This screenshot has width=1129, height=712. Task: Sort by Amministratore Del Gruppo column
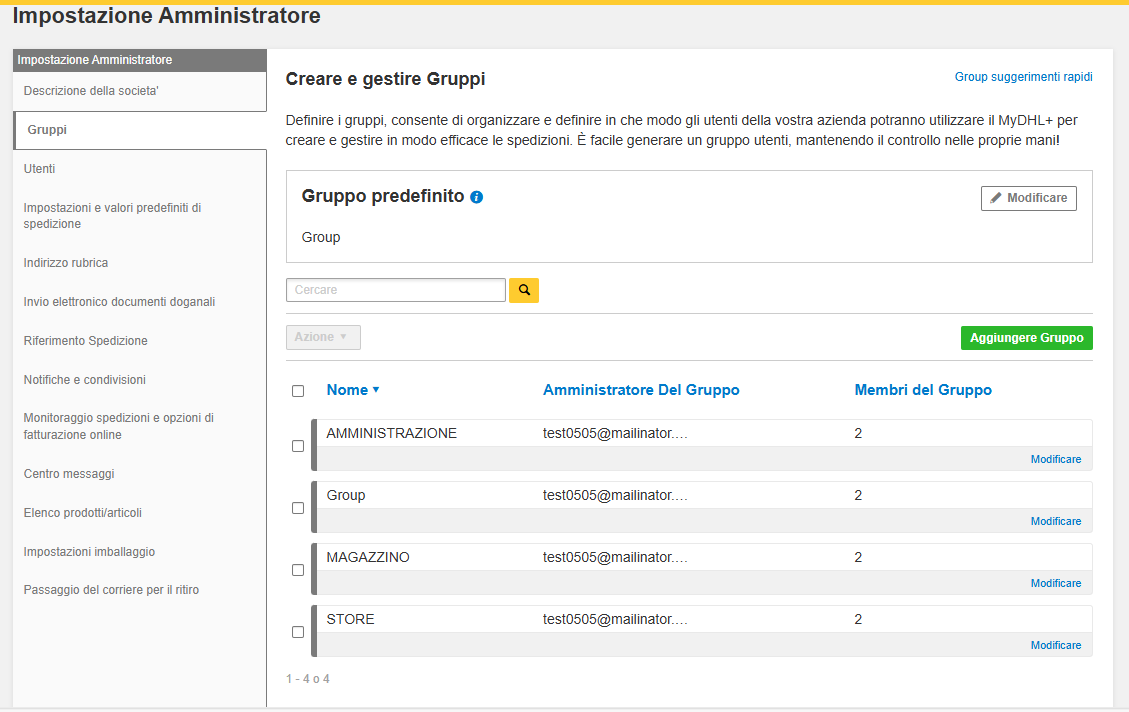pyautogui.click(x=641, y=390)
